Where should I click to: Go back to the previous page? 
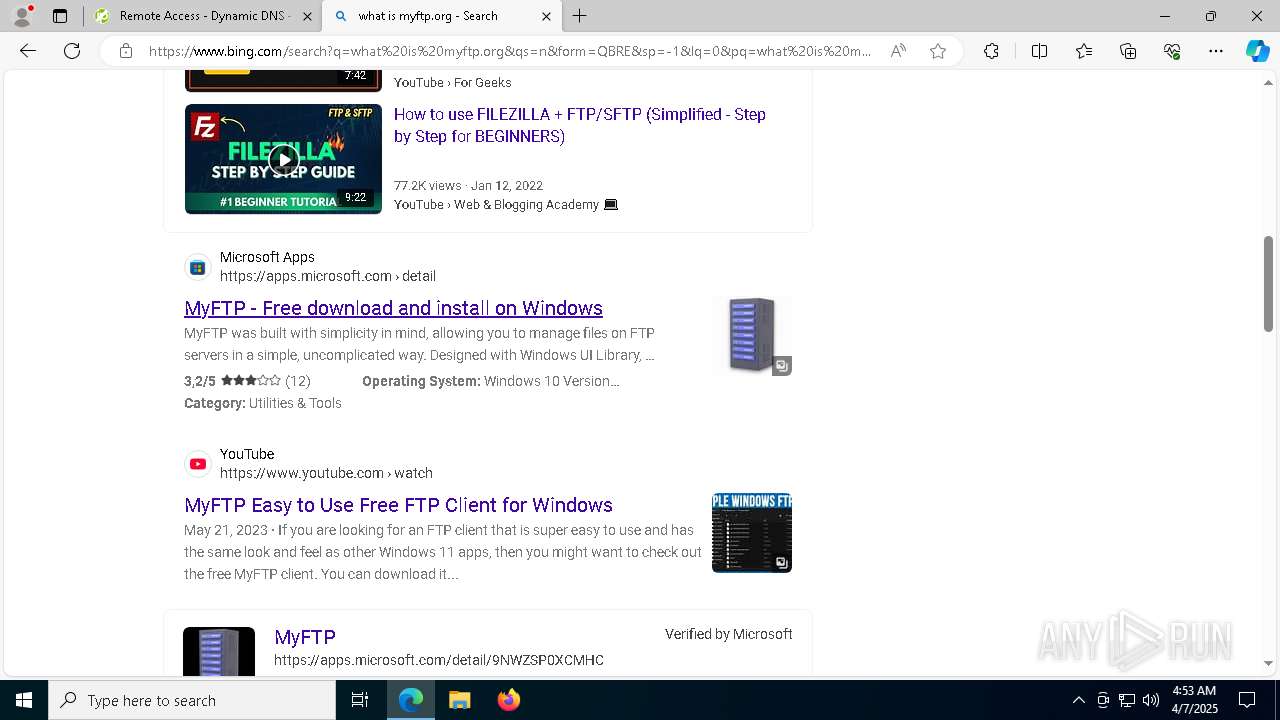[x=28, y=51]
